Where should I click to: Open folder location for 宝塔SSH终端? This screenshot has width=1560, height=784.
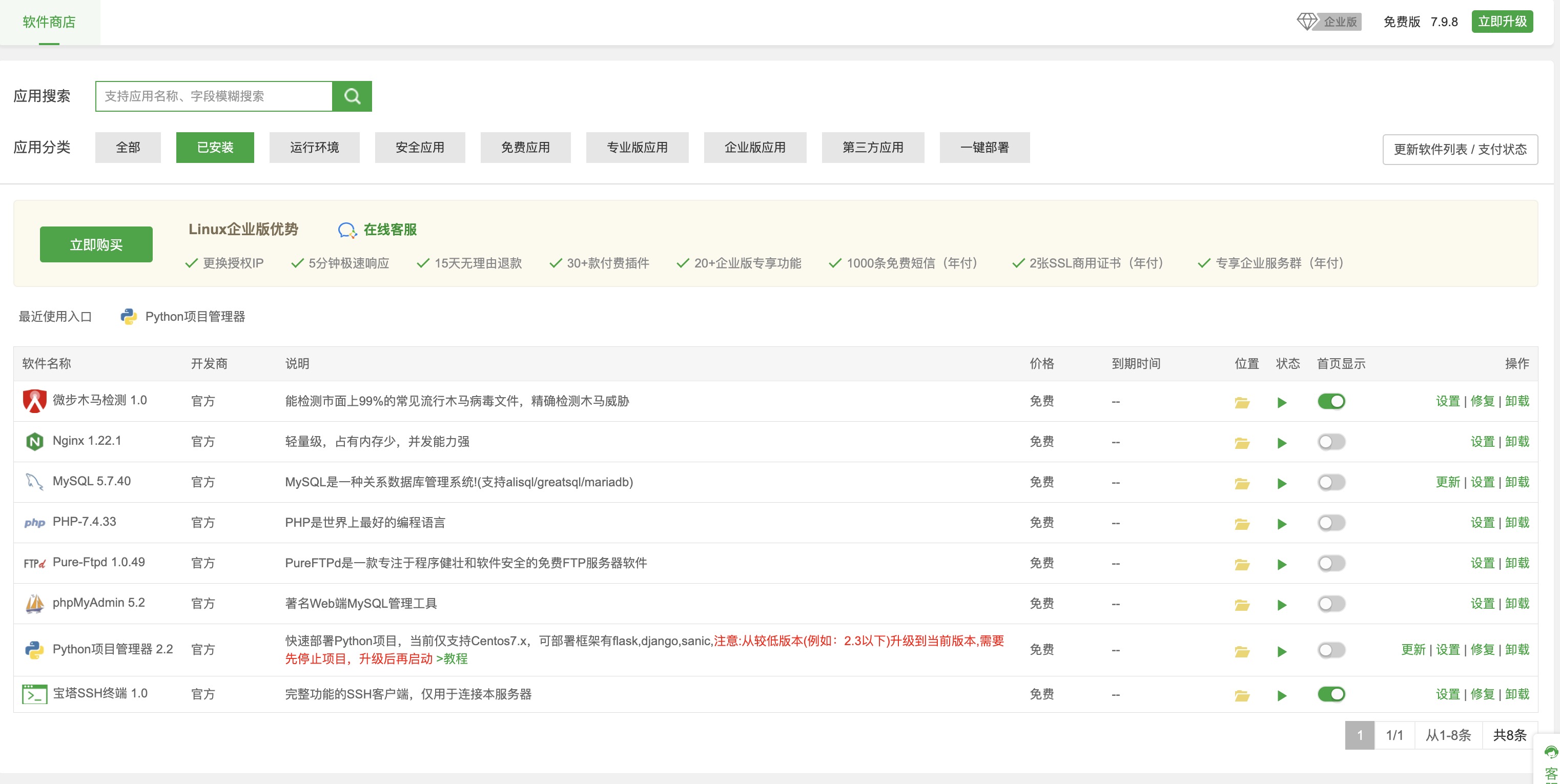(x=1241, y=696)
